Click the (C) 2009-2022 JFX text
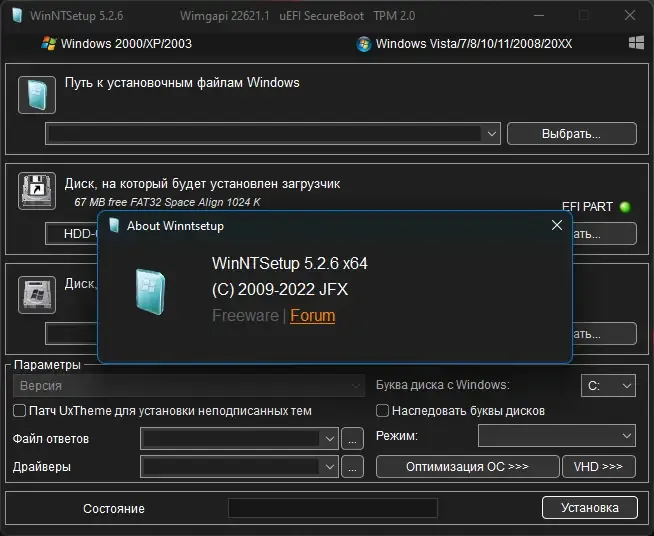The image size is (654, 536). 280,289
